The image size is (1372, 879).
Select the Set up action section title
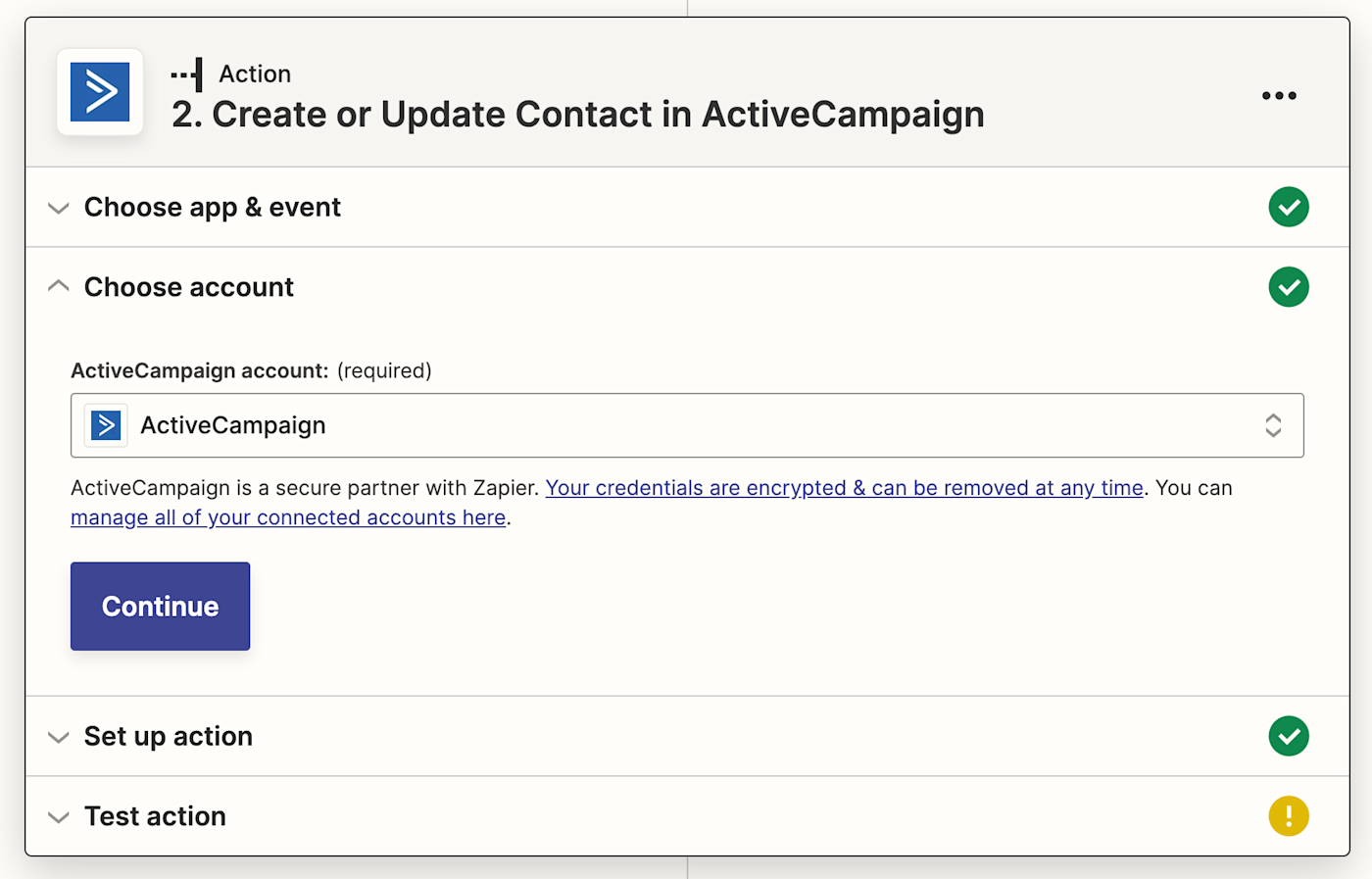point(169,736)
